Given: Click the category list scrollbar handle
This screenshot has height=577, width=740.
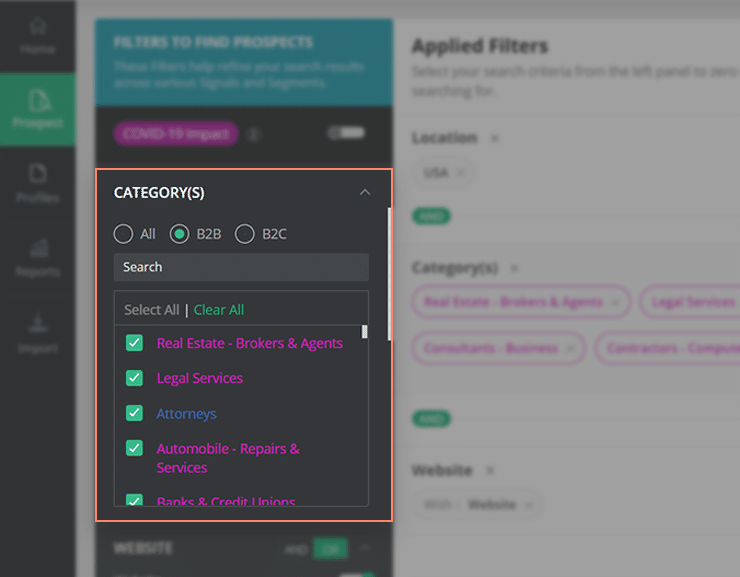Looking at the screenshot, I should coord(364,331).
